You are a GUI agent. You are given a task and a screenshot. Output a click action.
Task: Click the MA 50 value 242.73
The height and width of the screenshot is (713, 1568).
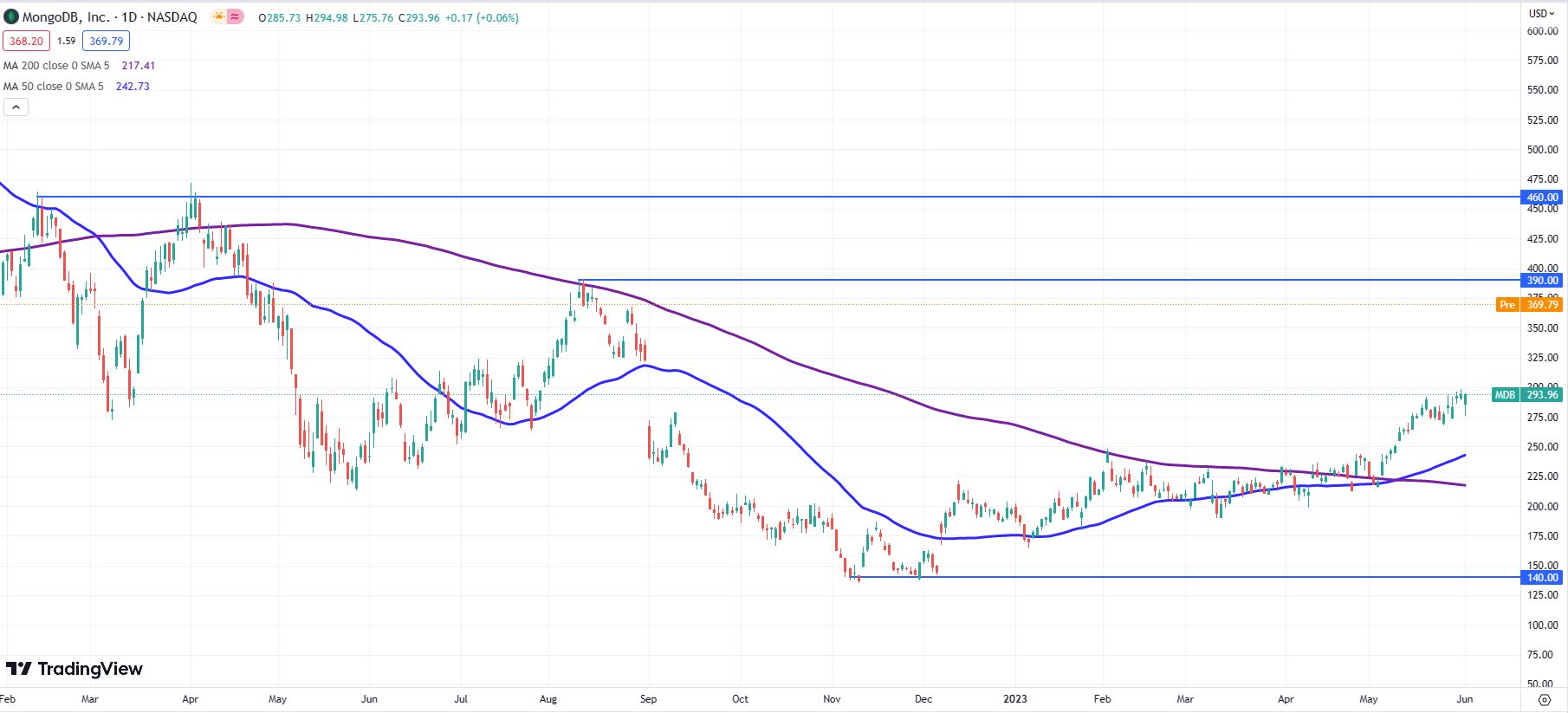(133, 87)
